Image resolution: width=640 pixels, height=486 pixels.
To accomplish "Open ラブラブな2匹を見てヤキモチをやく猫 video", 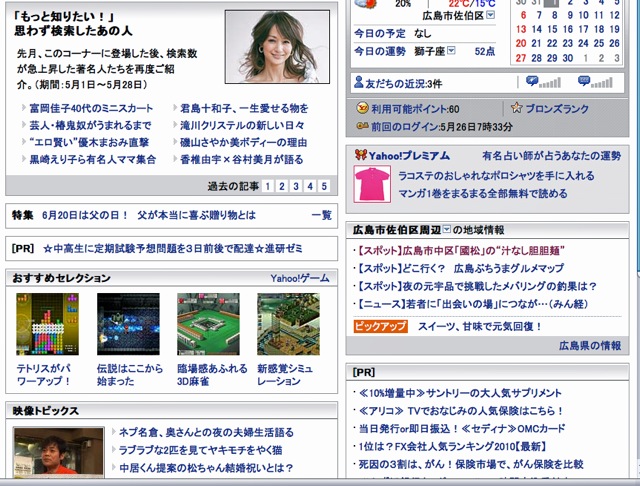I will point(200,450).
